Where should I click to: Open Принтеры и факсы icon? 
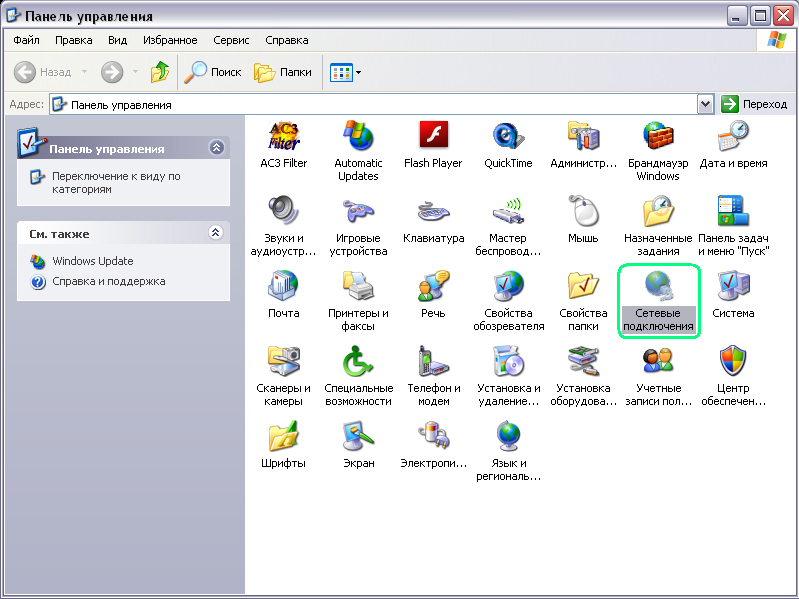pyautogui.click(x=358, y=288)
